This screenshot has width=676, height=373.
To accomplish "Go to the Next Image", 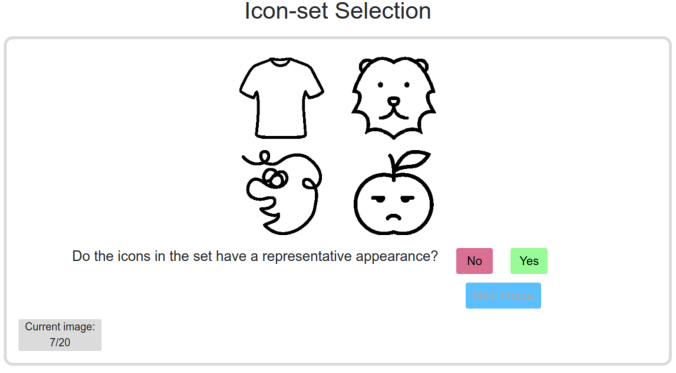I will click(503, 296).
